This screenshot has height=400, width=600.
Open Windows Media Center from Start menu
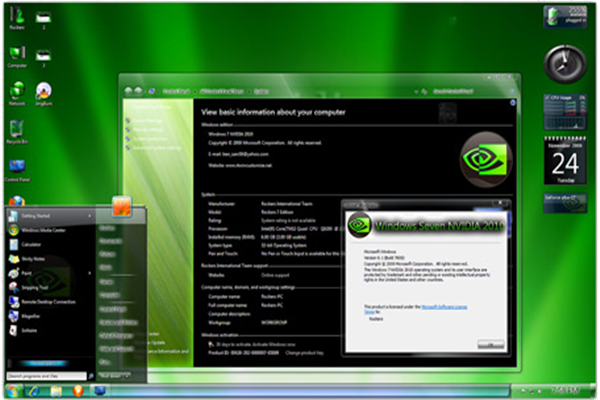51,230
